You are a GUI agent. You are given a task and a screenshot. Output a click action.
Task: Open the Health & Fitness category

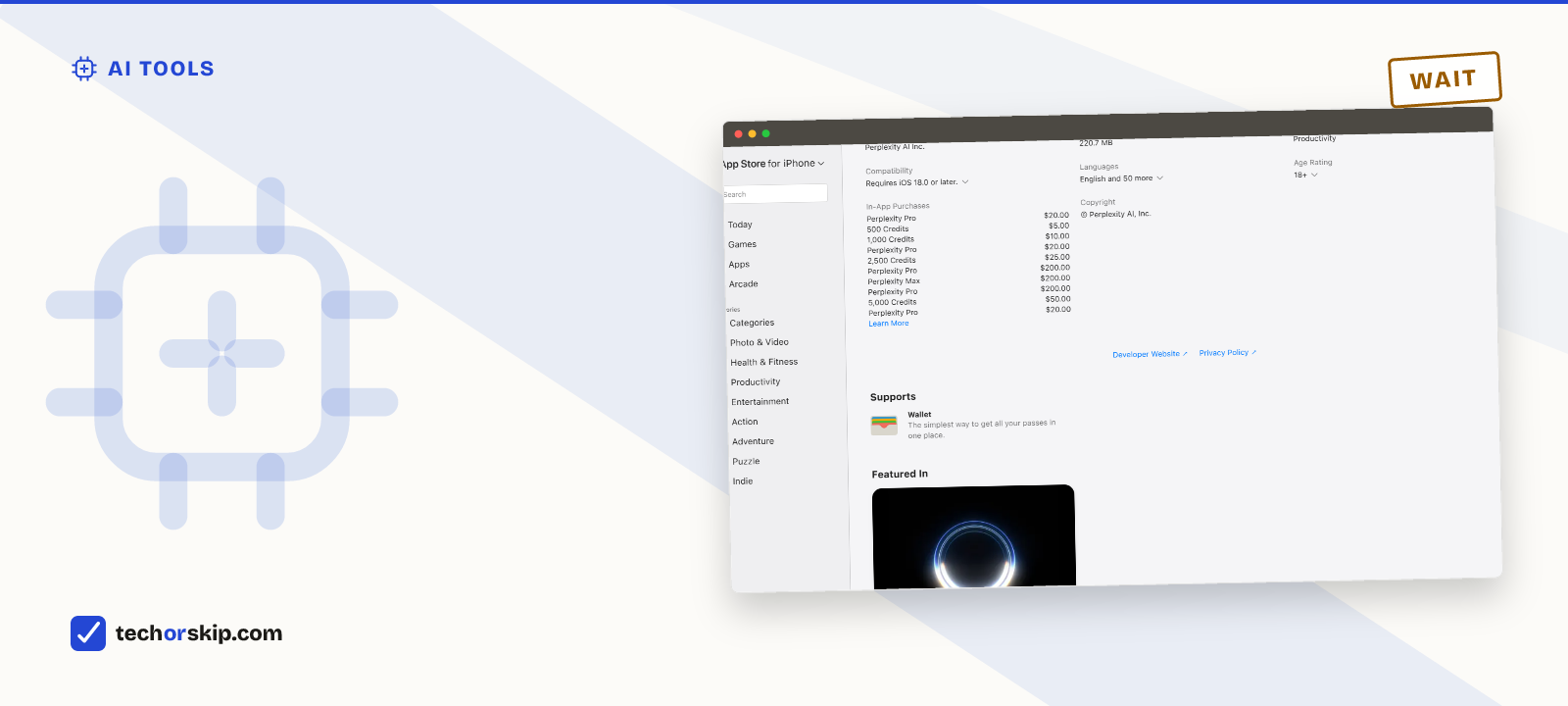[764, 362]
